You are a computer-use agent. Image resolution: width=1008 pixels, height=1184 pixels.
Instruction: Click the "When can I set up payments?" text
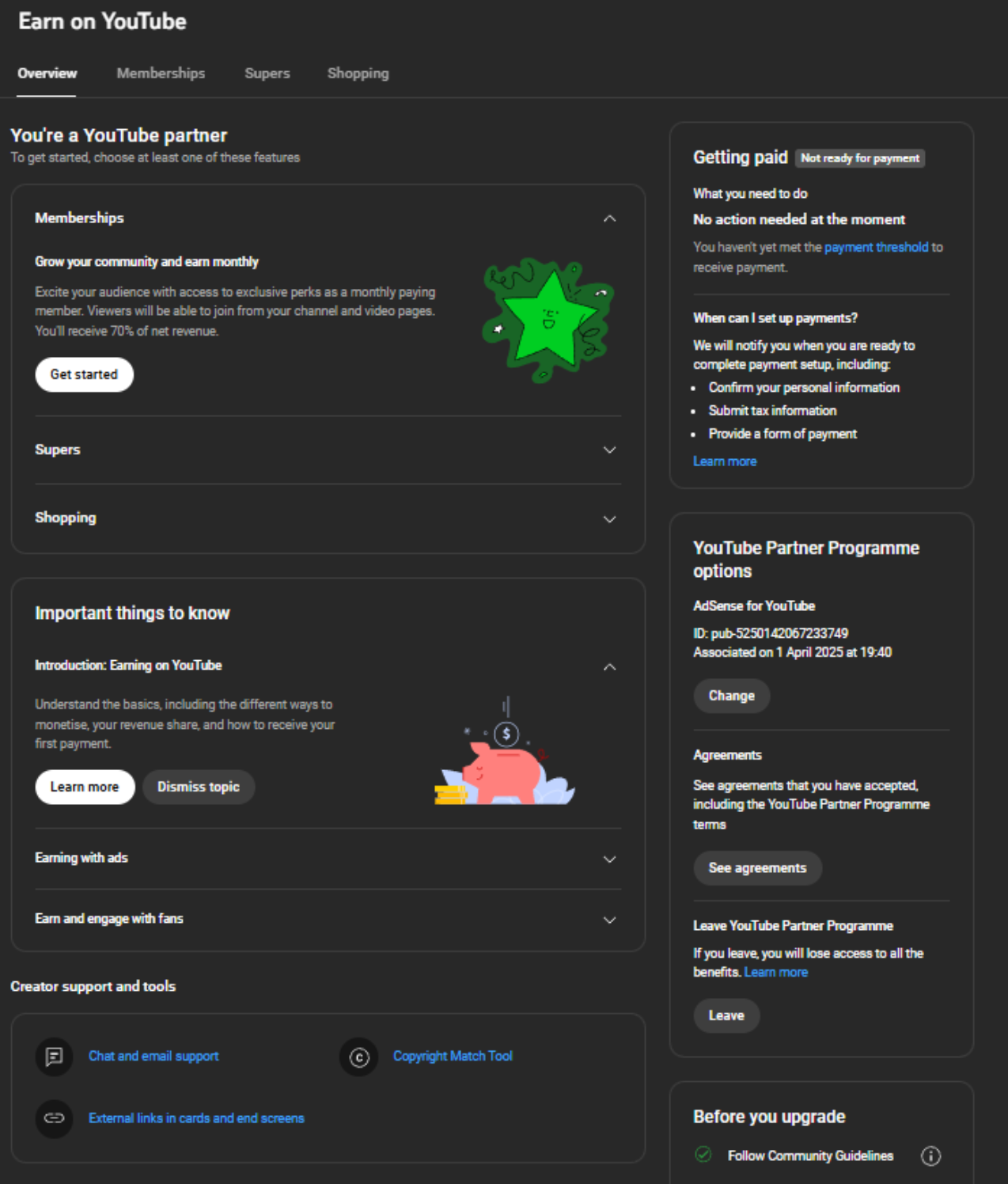tap(775, 318)
